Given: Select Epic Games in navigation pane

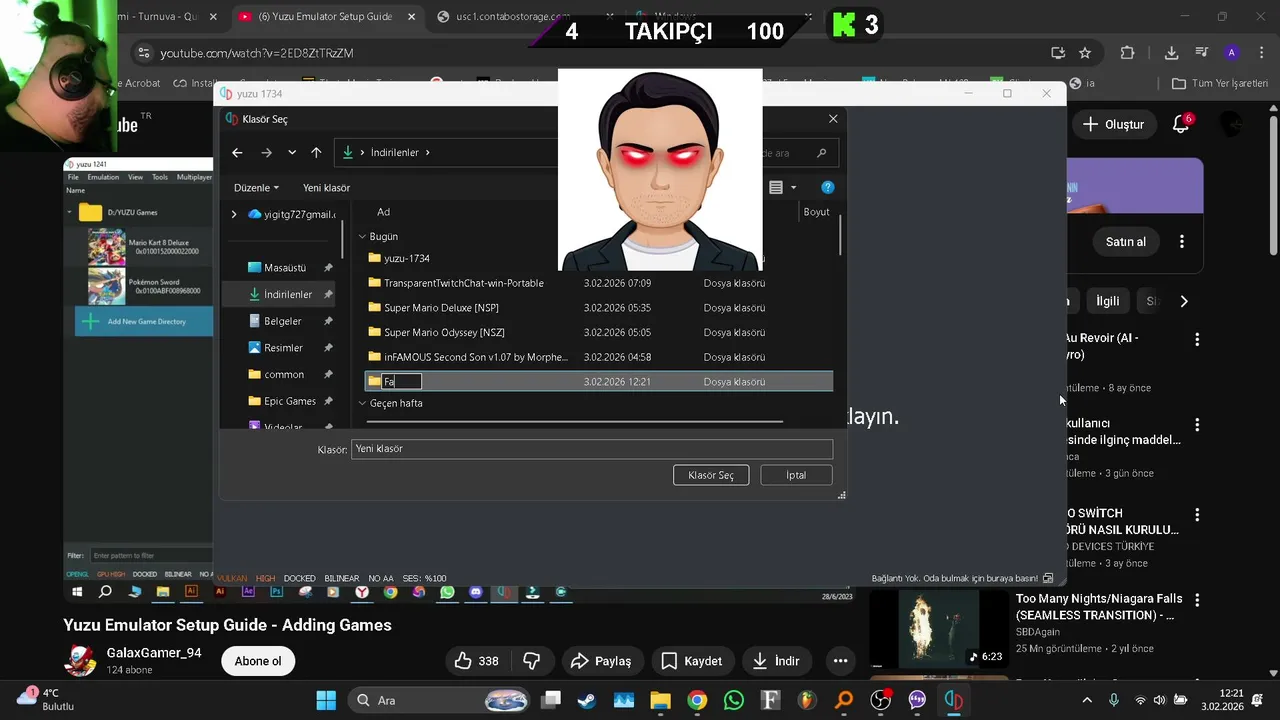Looking at the screenshot, I should [290, 401].
